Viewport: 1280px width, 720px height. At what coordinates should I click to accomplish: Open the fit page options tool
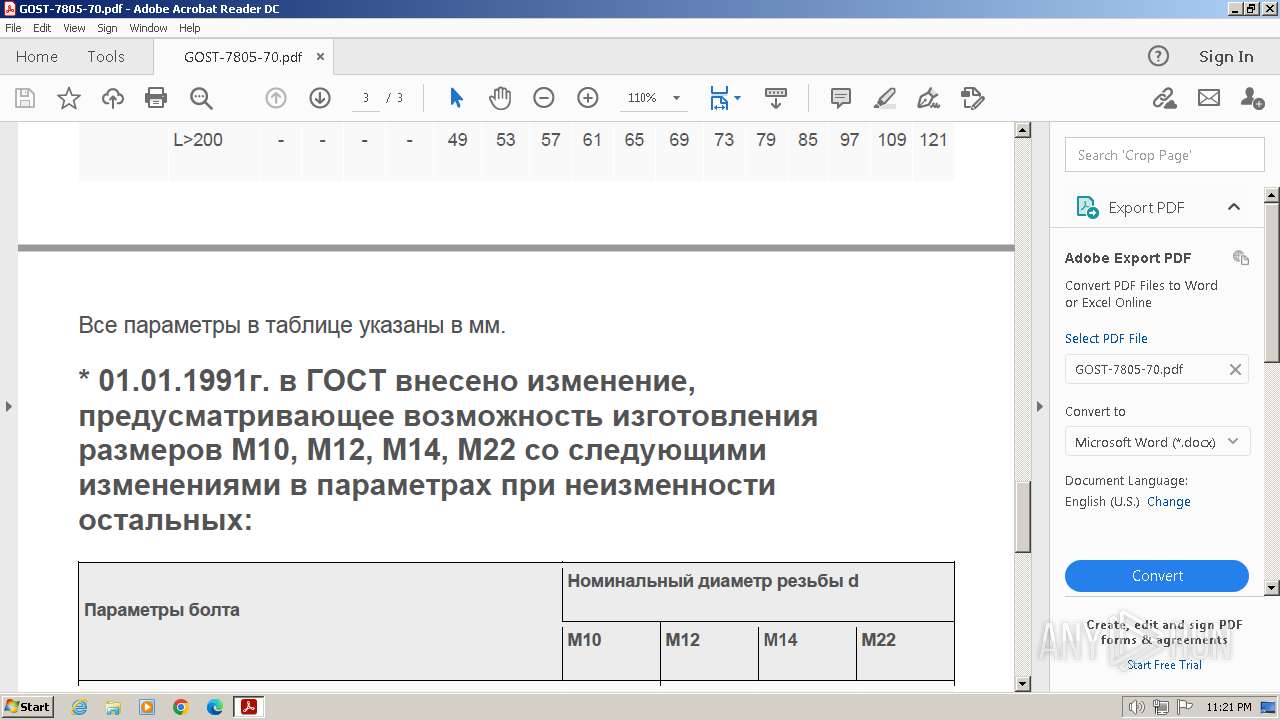pos(725,98)
